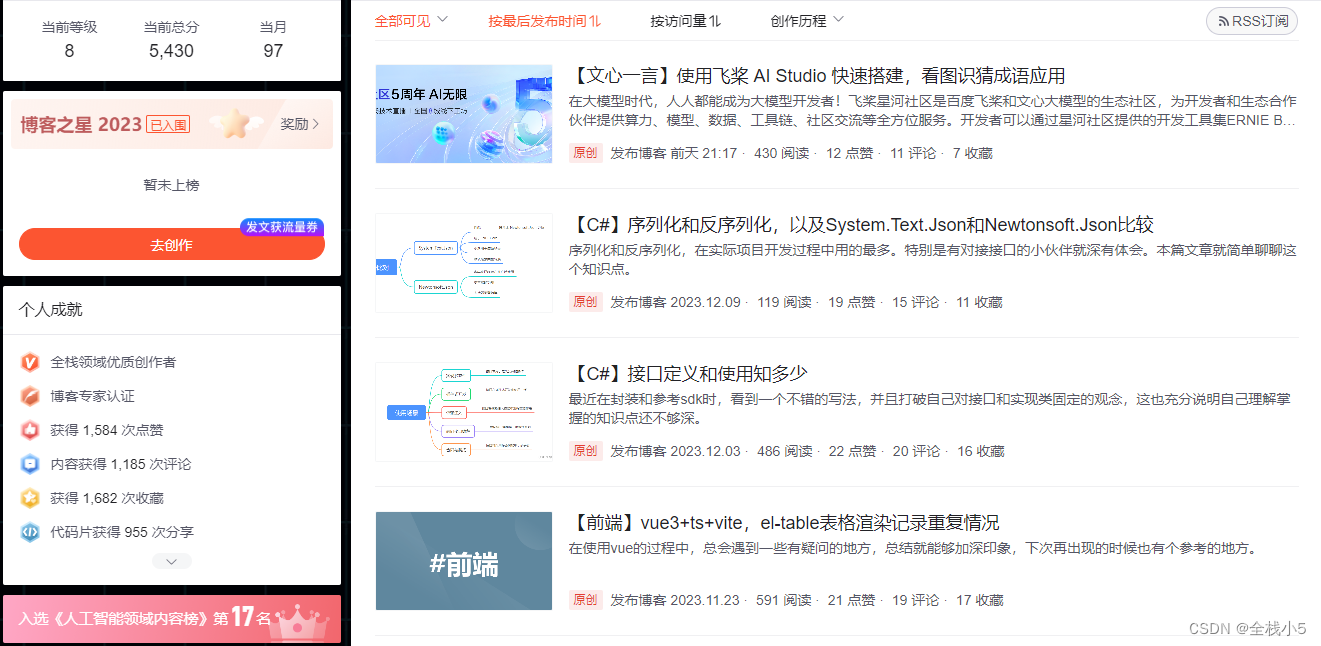Click the 原创 tag on the vue3 article
Viewport: 1321px width, 646px height.
coord(585,600)
